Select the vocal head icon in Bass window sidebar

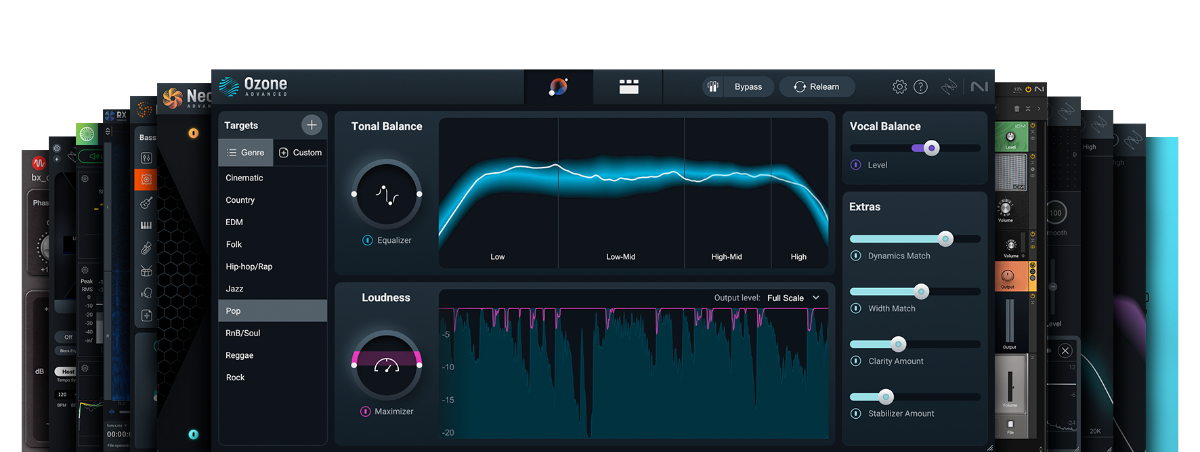click(x=147, y=293)
